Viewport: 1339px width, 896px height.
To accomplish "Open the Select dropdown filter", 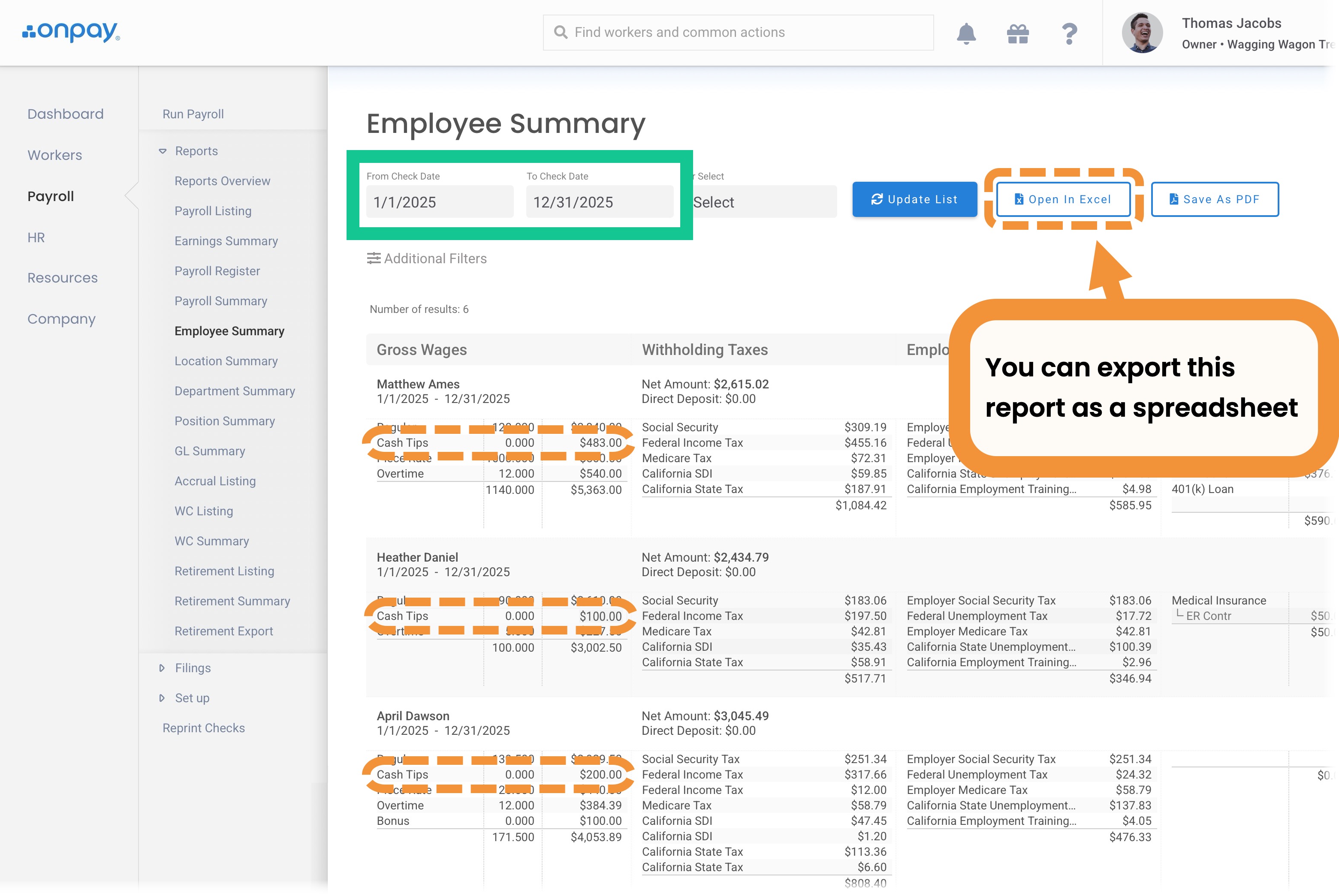I will 763,202.
